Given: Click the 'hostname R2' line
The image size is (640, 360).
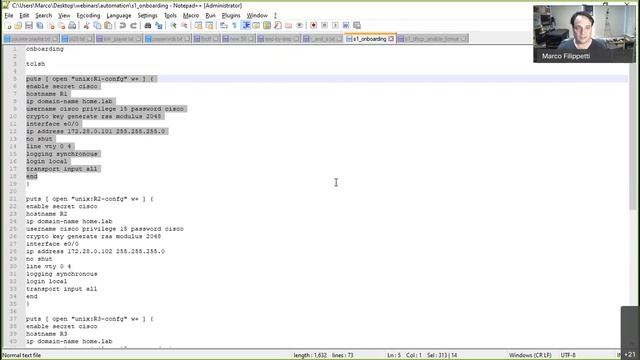Looking at the screenshot, I should pyautogui.click(x=47, y=214).
